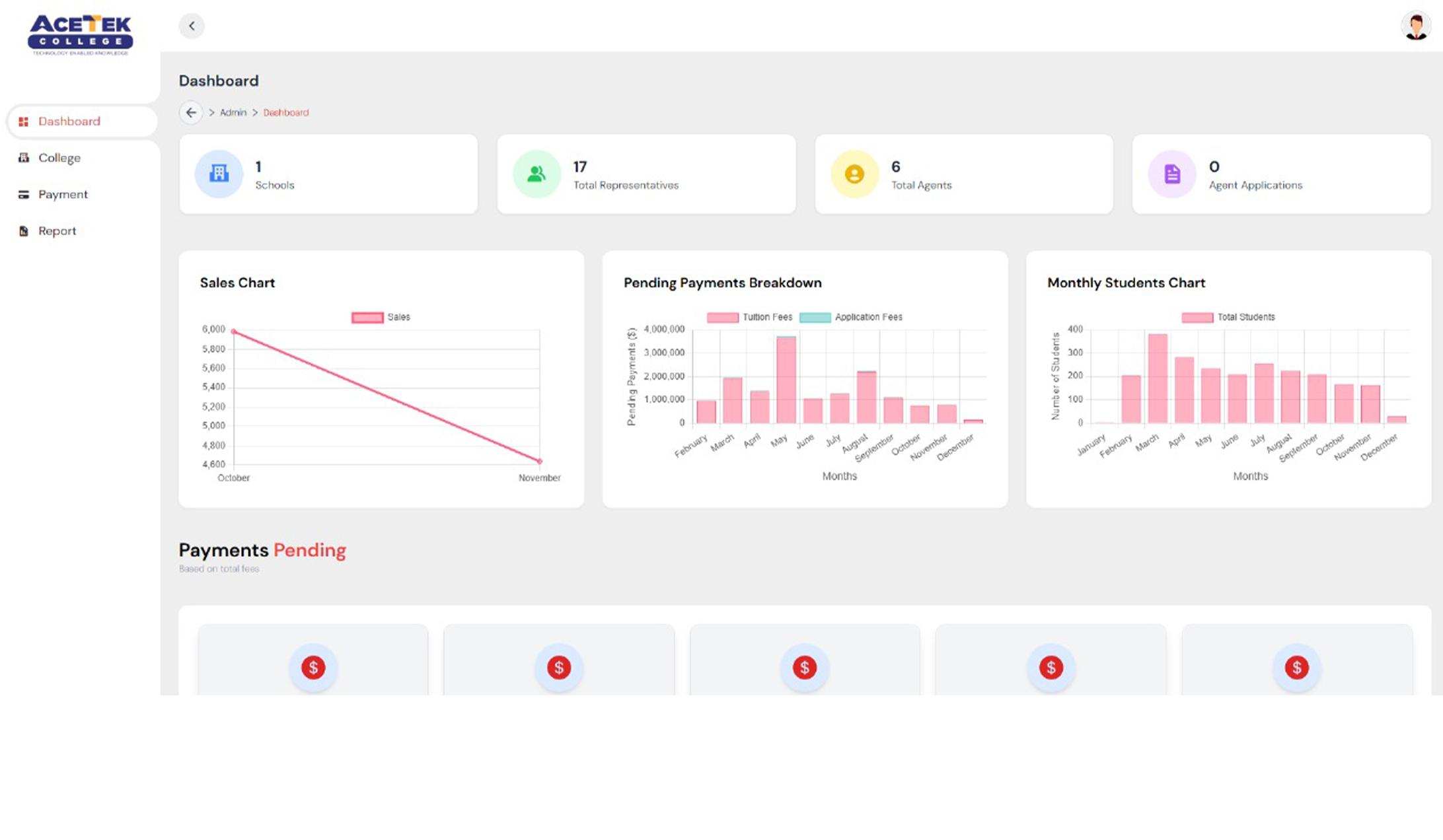Open the Report sidebar icon

tap(24, 230)
